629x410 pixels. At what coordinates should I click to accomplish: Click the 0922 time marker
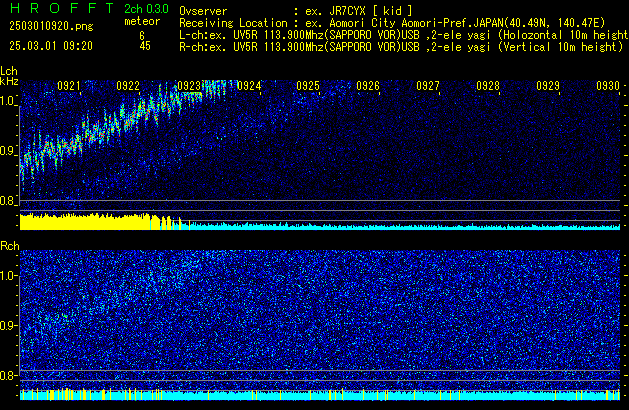click(x=128, y=86)
